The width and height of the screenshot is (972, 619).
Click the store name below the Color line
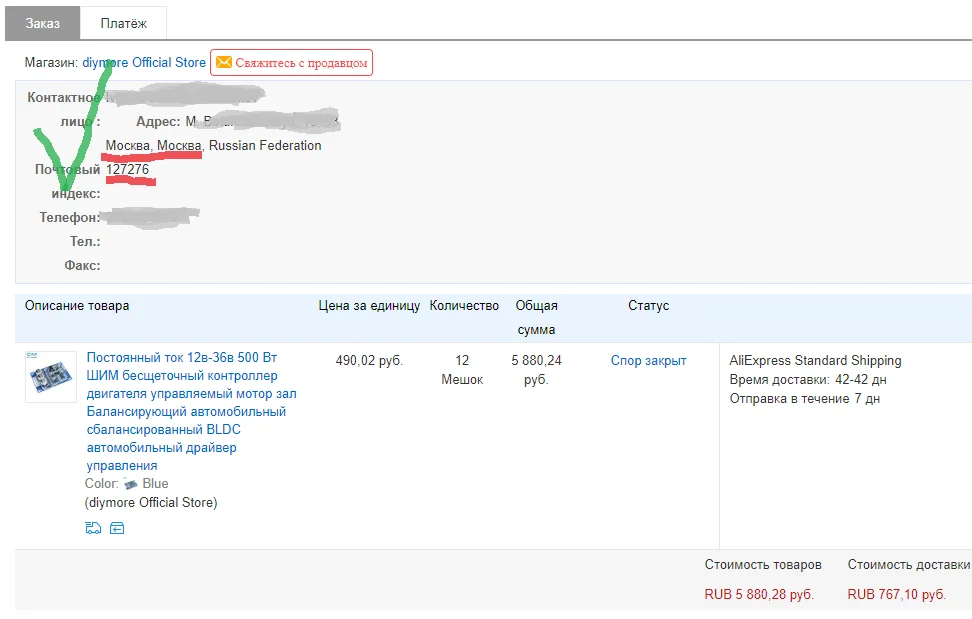pos(151,502)
